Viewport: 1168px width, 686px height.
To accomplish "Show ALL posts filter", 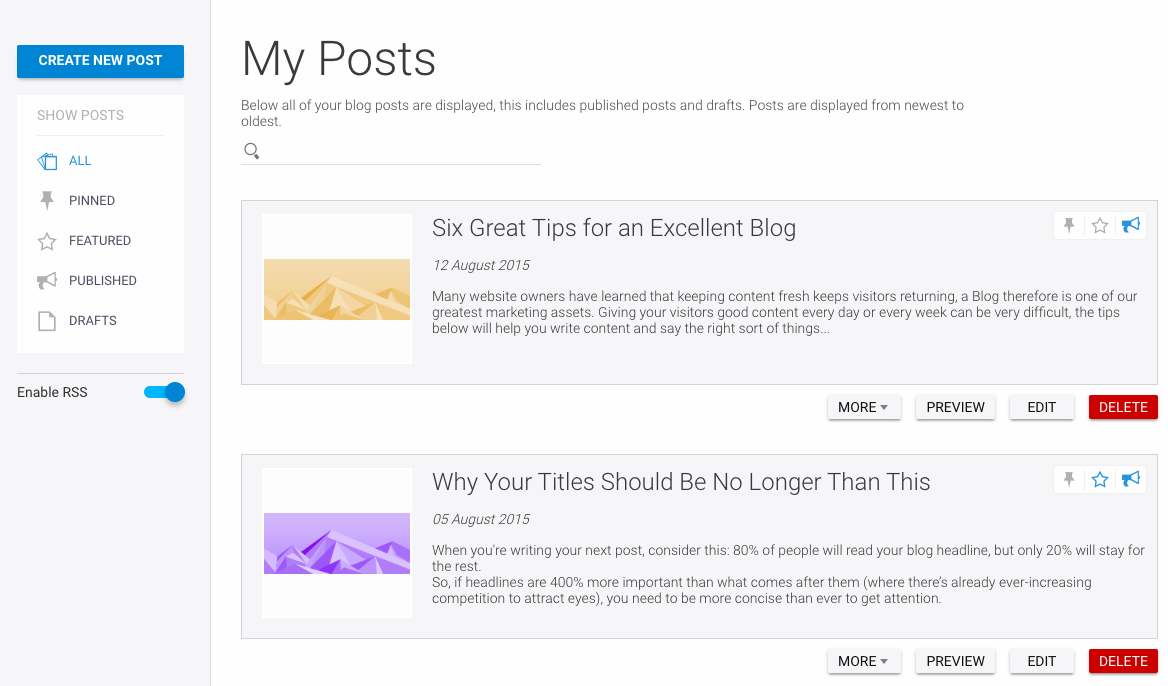I will pos(80,161).
